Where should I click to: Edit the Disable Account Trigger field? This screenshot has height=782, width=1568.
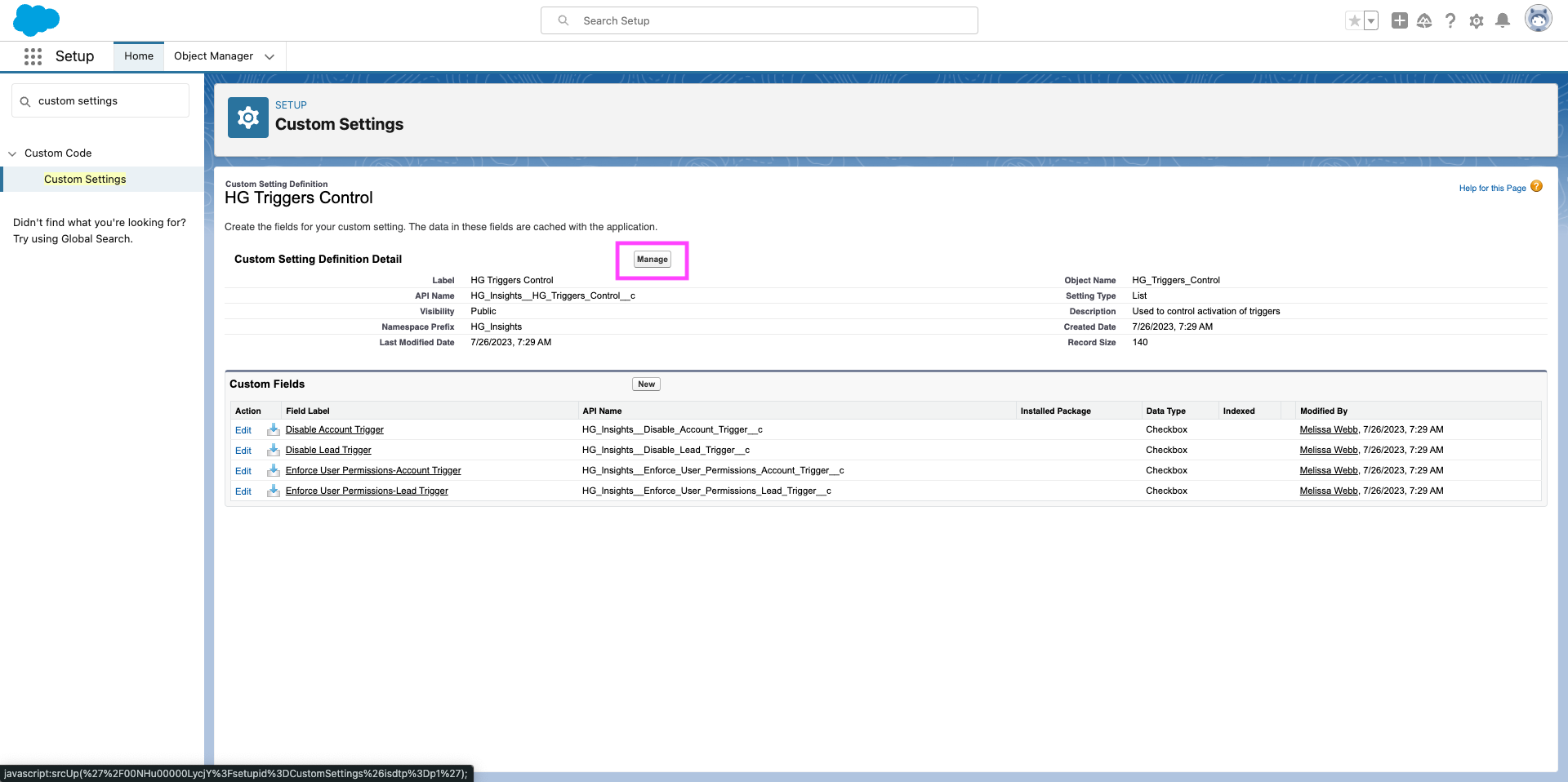click(243, 430)
